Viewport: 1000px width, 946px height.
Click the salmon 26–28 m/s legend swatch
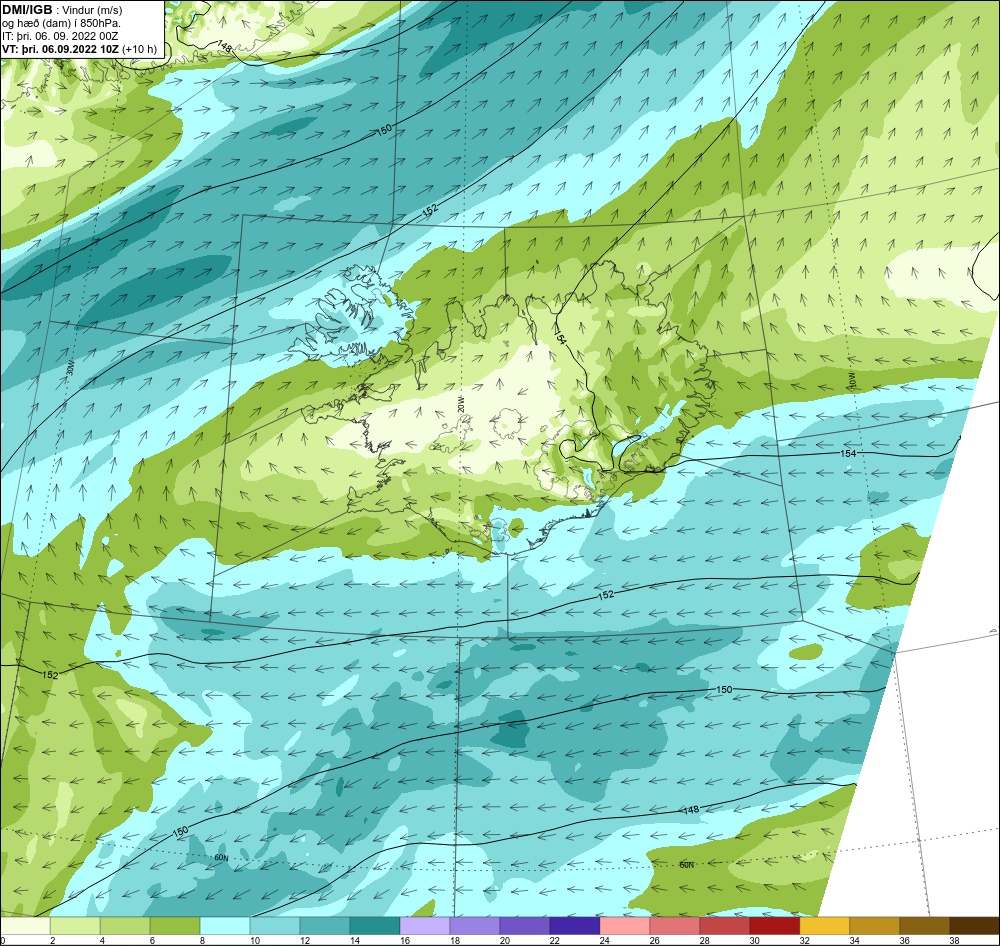675,926
